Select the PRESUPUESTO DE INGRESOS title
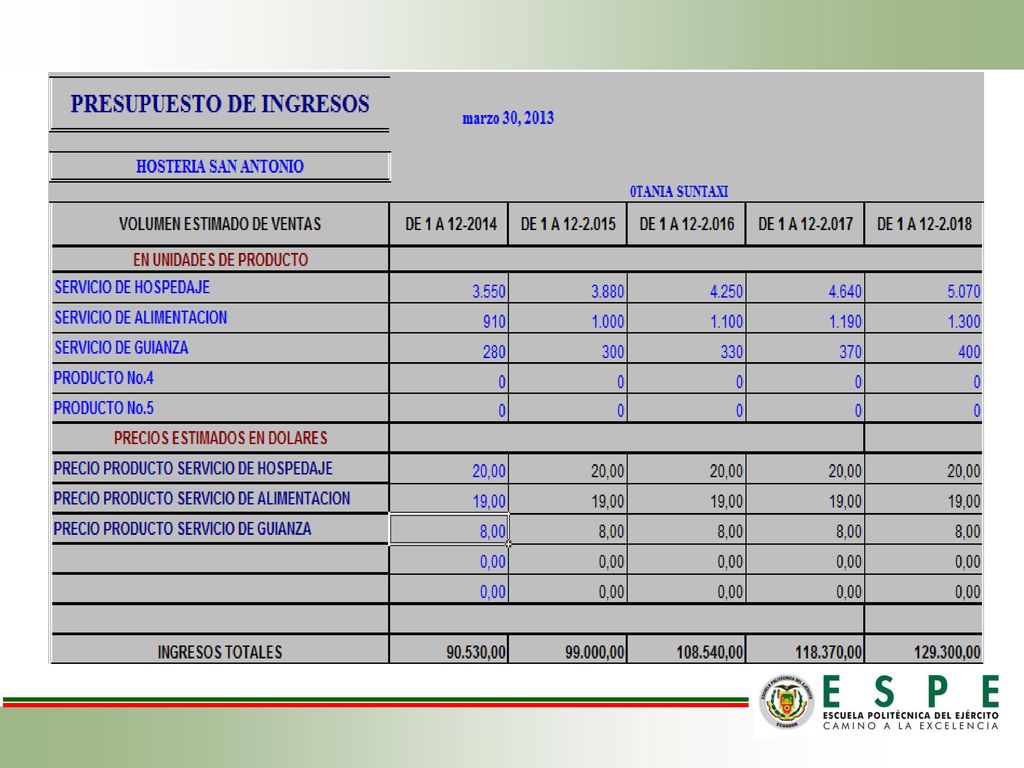Viewport: 1024px width, 768px height. pos(220,104)
